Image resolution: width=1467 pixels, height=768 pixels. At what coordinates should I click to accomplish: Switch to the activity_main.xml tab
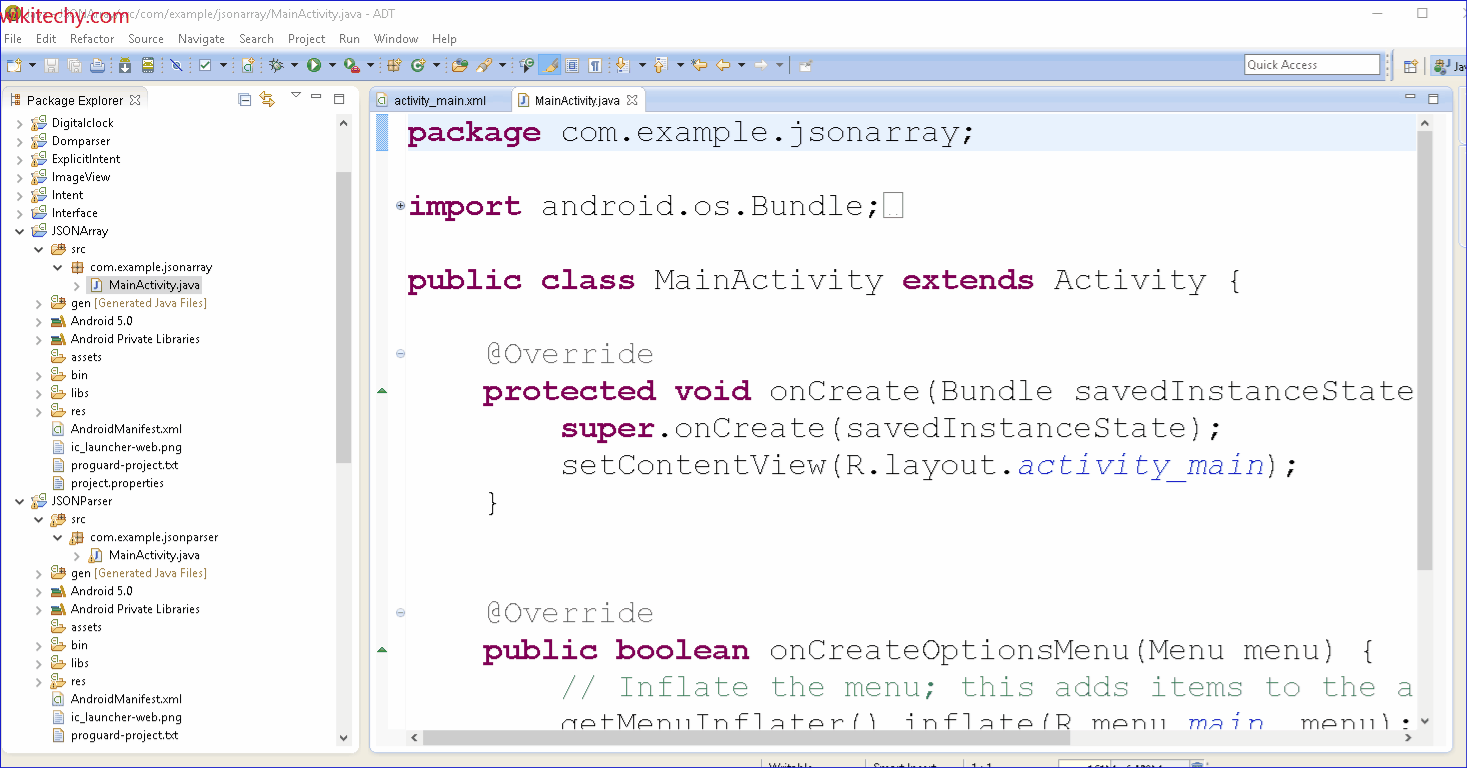pos(439,100)
